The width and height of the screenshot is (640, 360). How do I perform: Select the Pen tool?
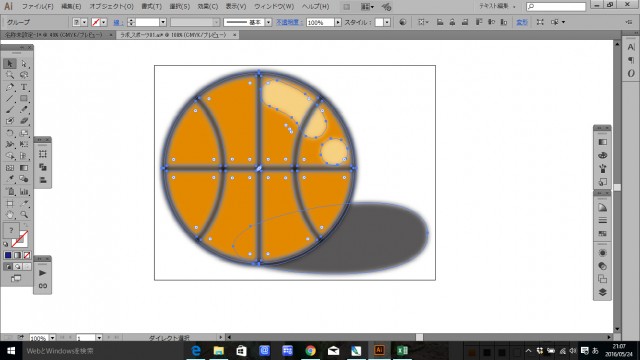[10, 87]
